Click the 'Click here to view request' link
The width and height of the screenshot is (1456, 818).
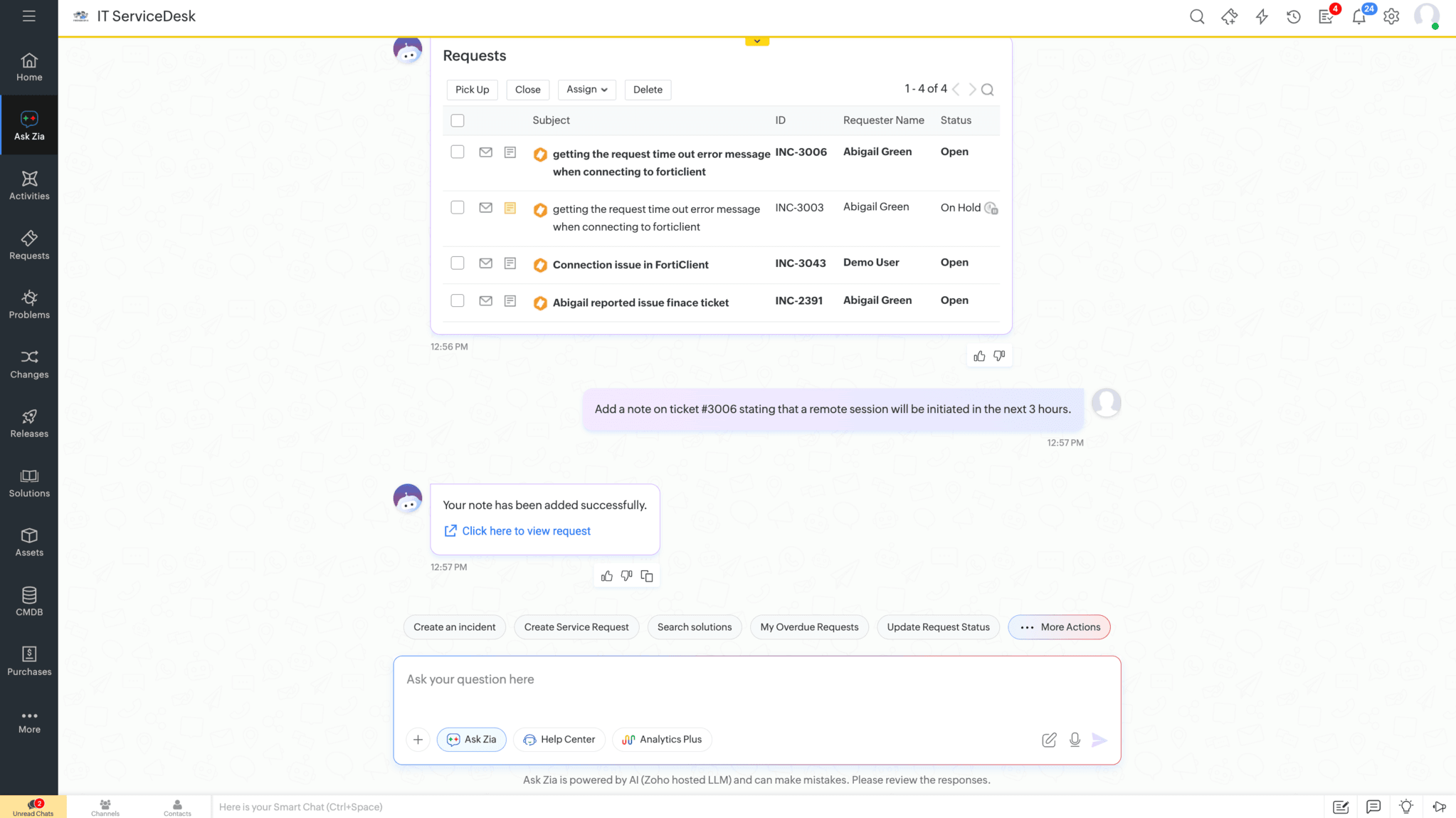point(526,530)
